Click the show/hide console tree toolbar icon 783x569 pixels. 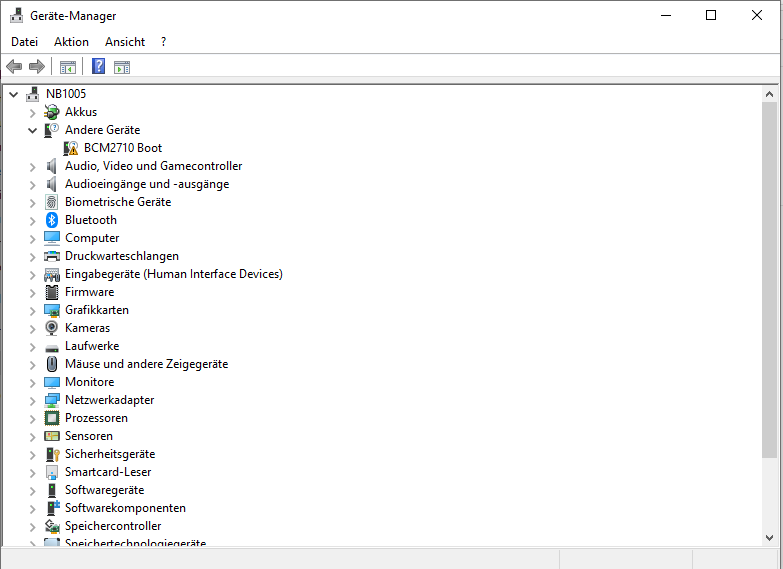(x=68, y=67)
